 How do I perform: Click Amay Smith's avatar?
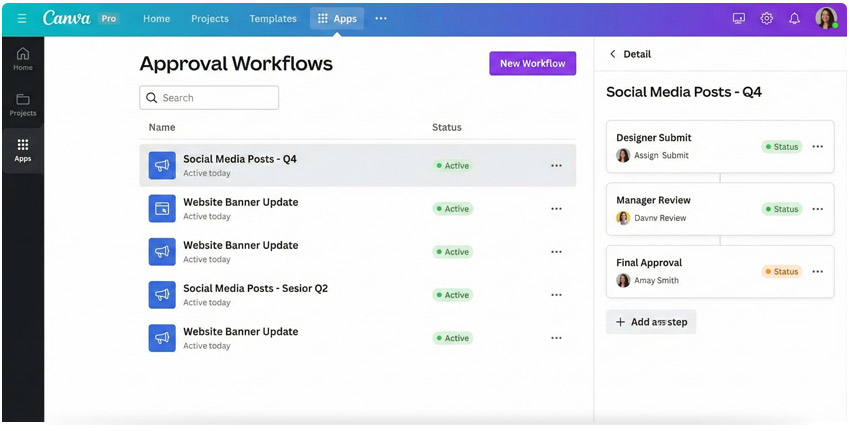(x=623, y=280)
